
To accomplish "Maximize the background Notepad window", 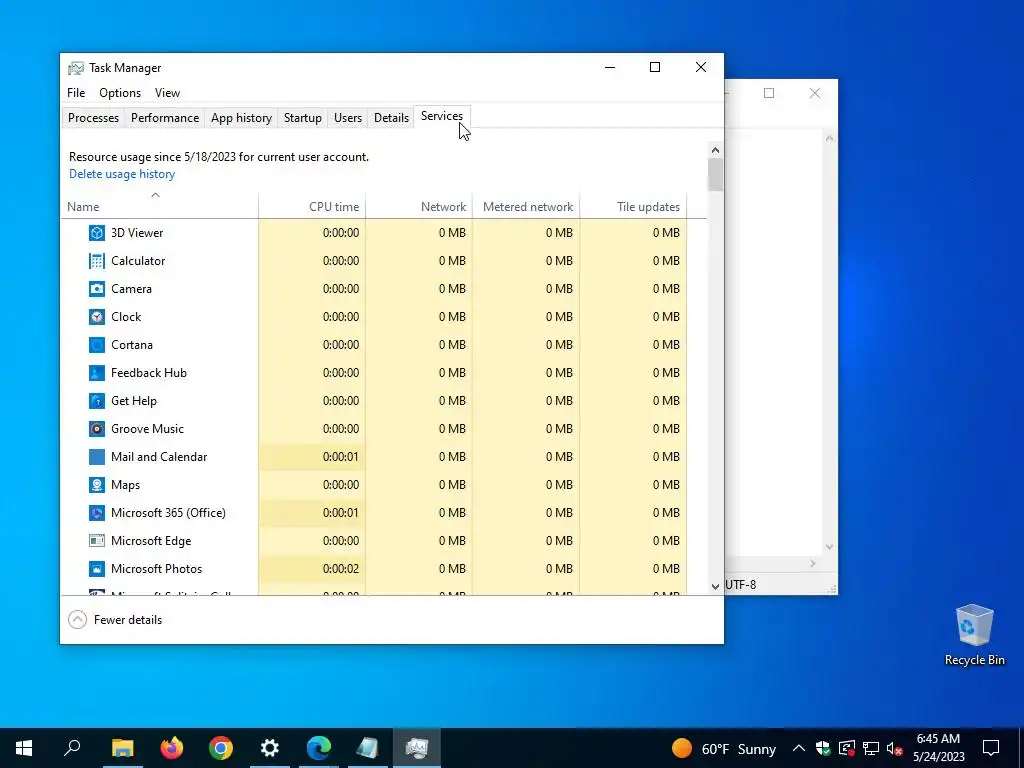I will [x=769, y=93].
